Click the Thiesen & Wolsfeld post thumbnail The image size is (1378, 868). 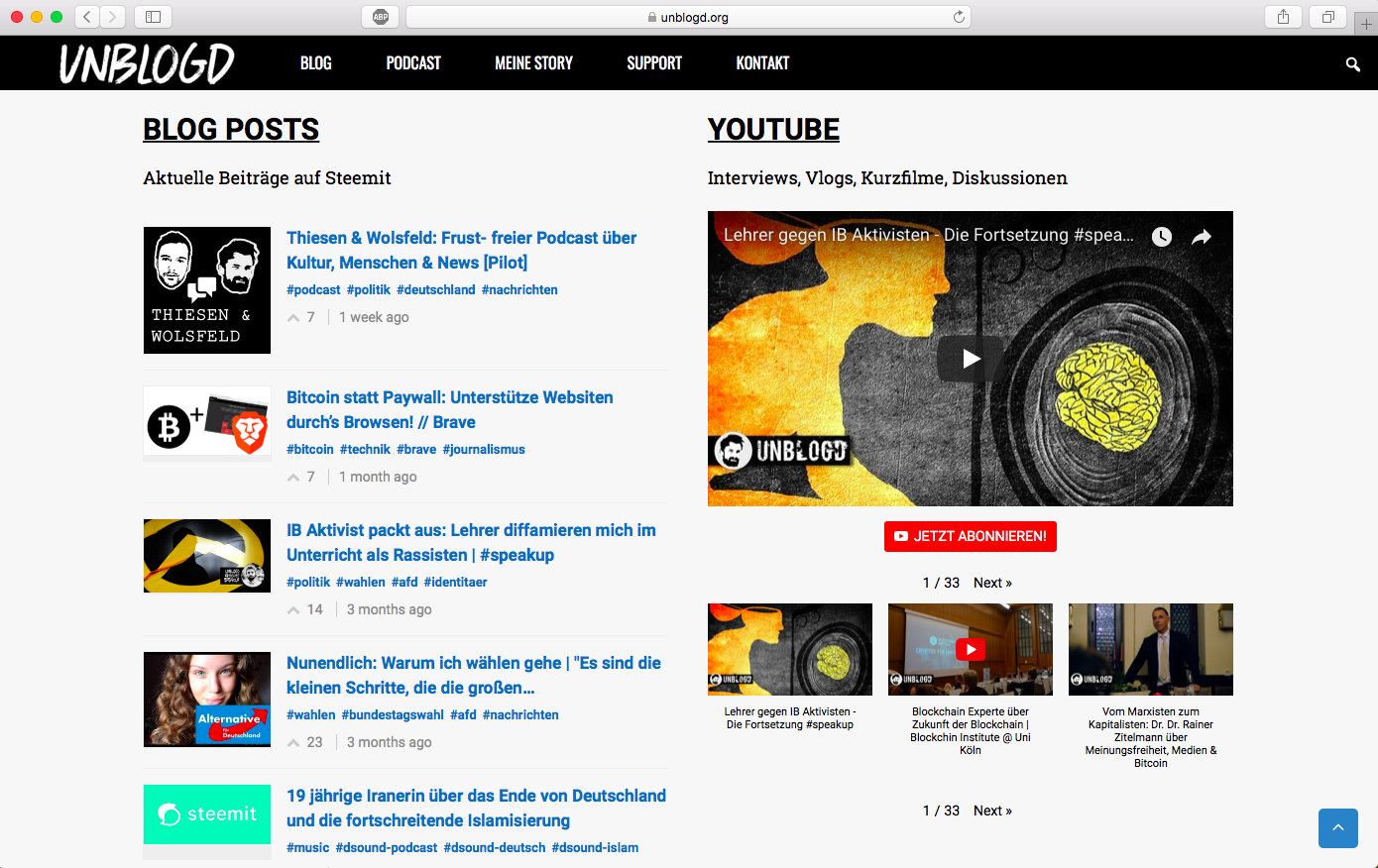pos(207,290)
